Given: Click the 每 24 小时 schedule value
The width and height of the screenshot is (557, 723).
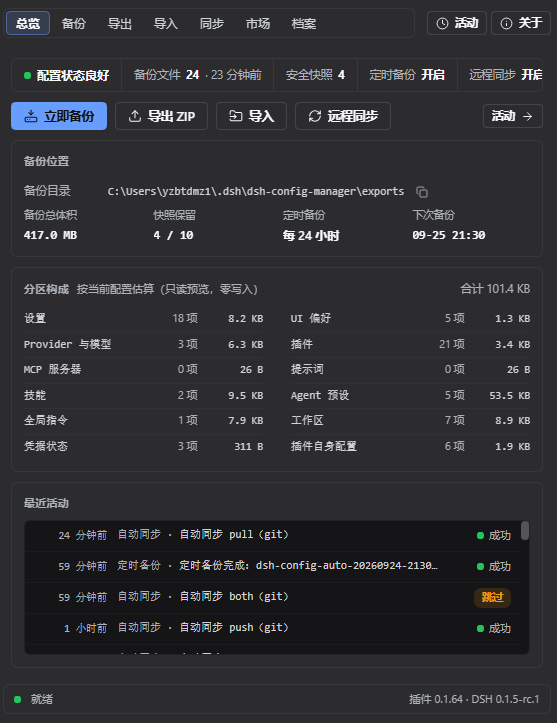Looking at the screenshot, I should tap(311, 236).
